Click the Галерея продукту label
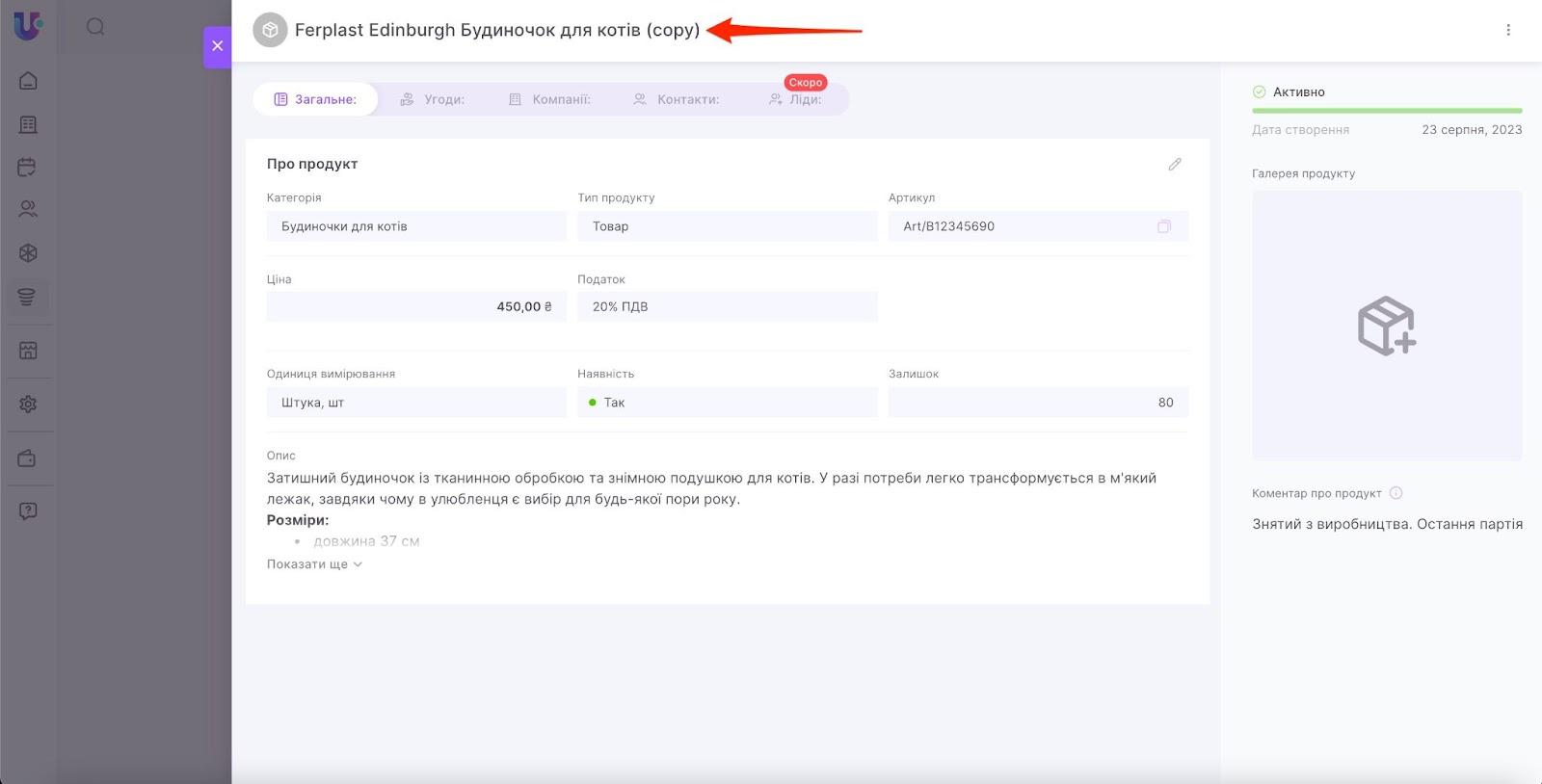Screen dimensions: 1542x784 [1303, 173]
